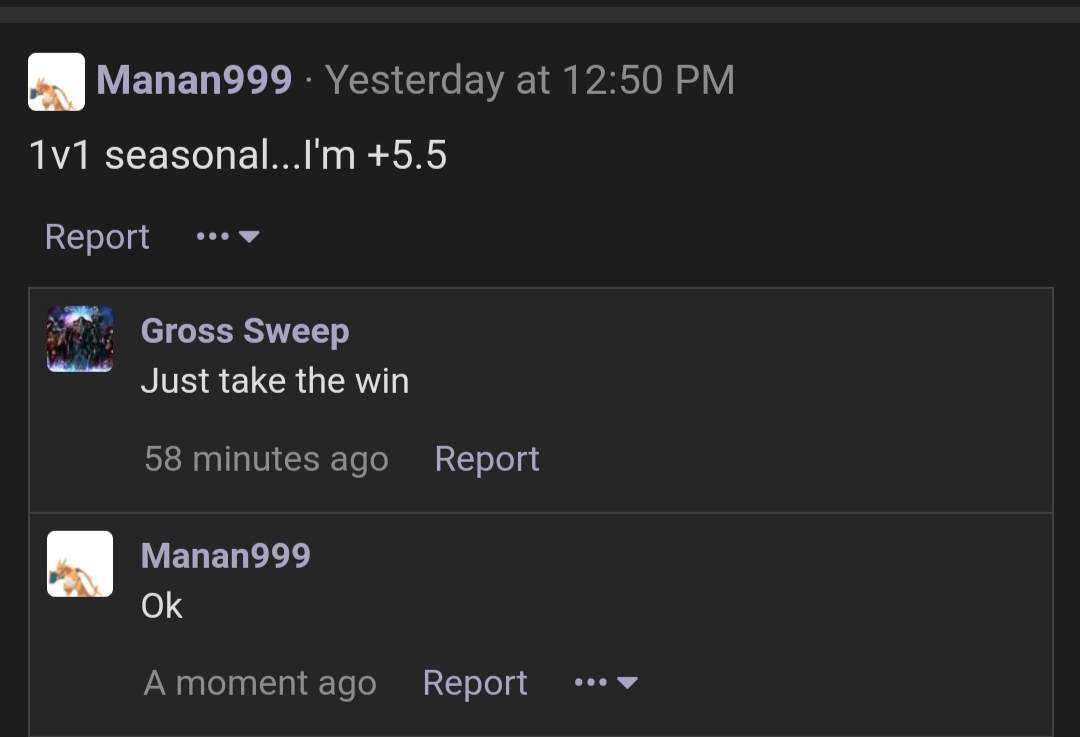Click the down caret beside the post's ellipsis
This screenshot has height=737, width=1080.
[x=249, y=237]
